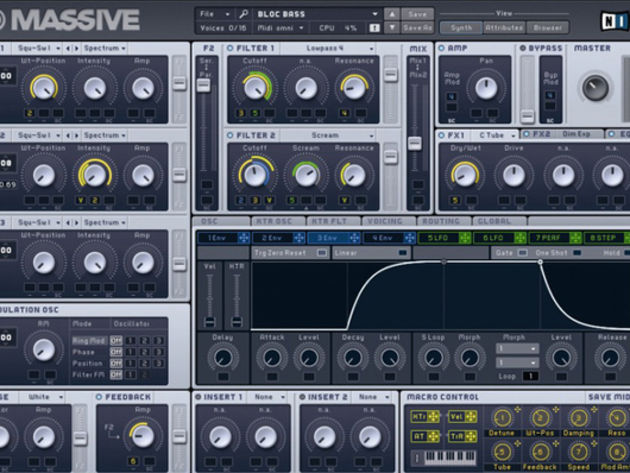630x473 pixels.
Task: Toggle the Gate switch in the envelope
Action: tap(522, 253)
